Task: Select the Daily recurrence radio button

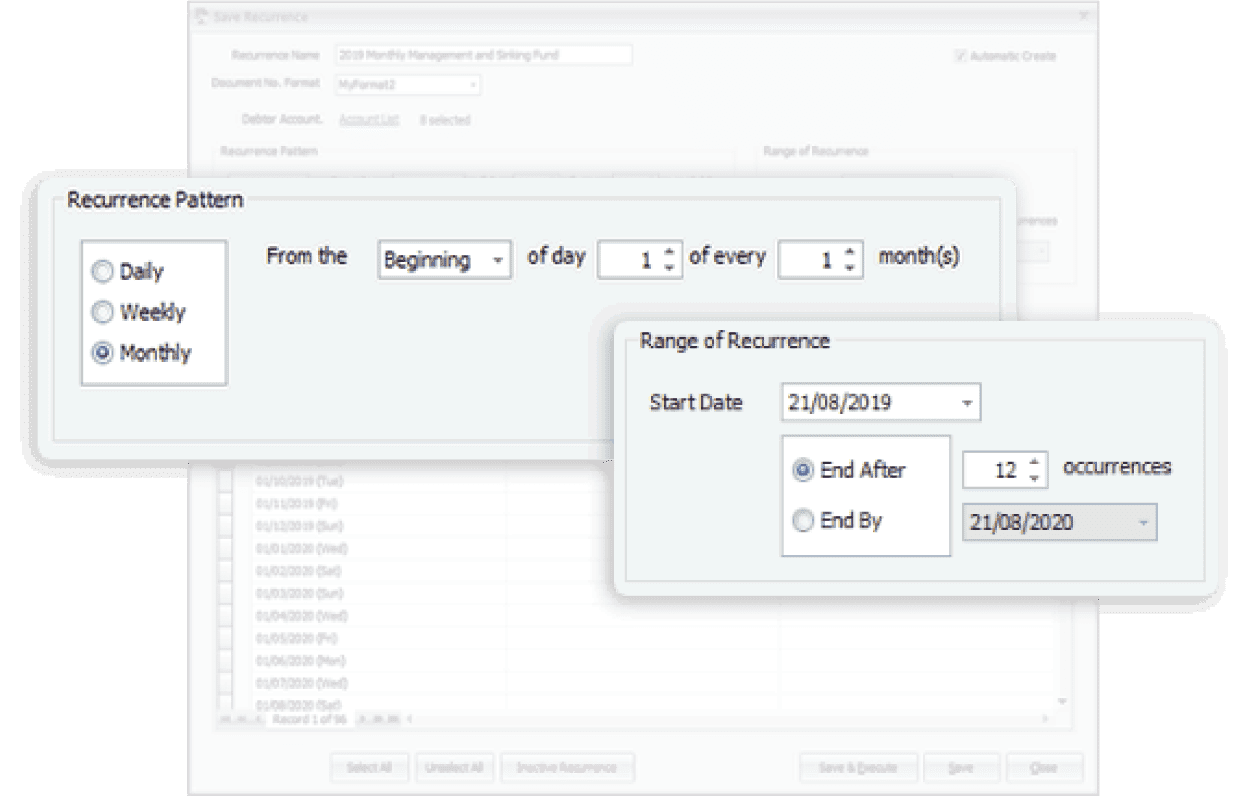Action: (x=103, y=272)
